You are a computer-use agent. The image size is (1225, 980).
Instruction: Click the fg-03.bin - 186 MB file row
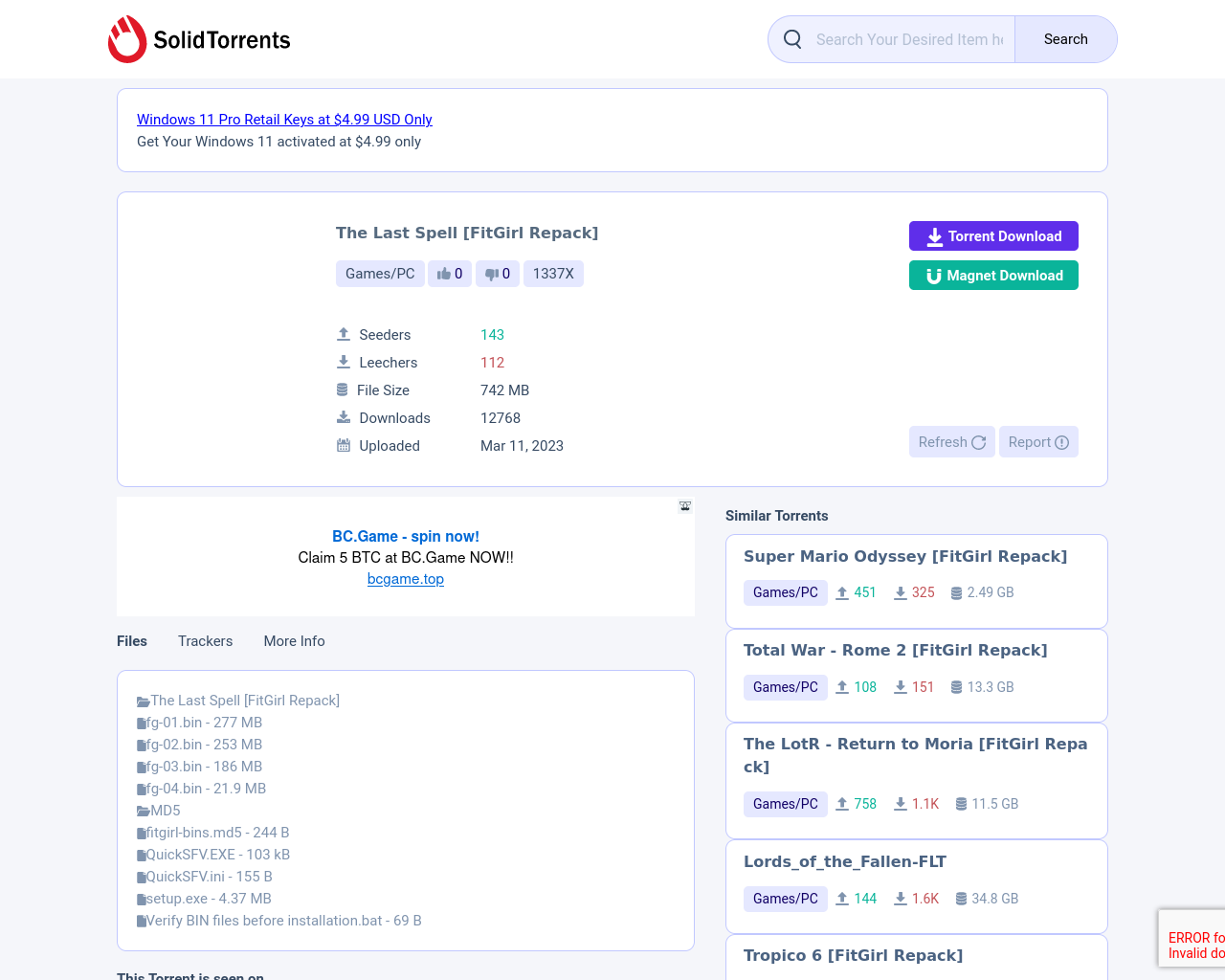point(200,767)
